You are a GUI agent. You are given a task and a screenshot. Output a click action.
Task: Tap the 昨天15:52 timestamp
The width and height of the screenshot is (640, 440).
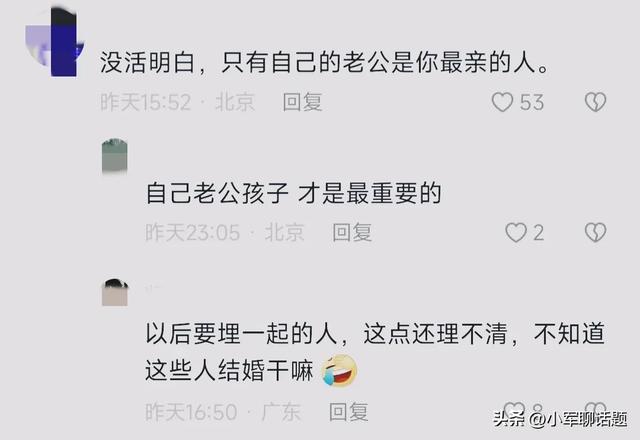pos(145,102)
